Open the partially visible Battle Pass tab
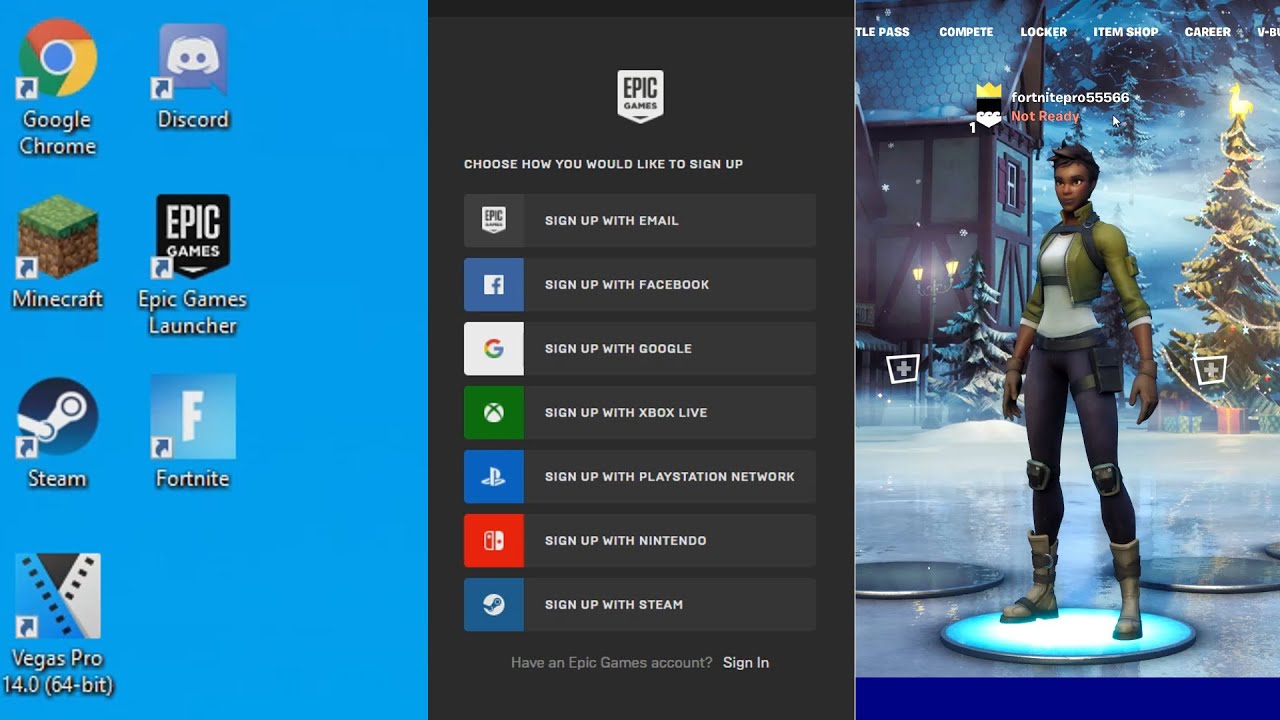Viewport: 1280px width, 720px height. click(x=883, y=32)
